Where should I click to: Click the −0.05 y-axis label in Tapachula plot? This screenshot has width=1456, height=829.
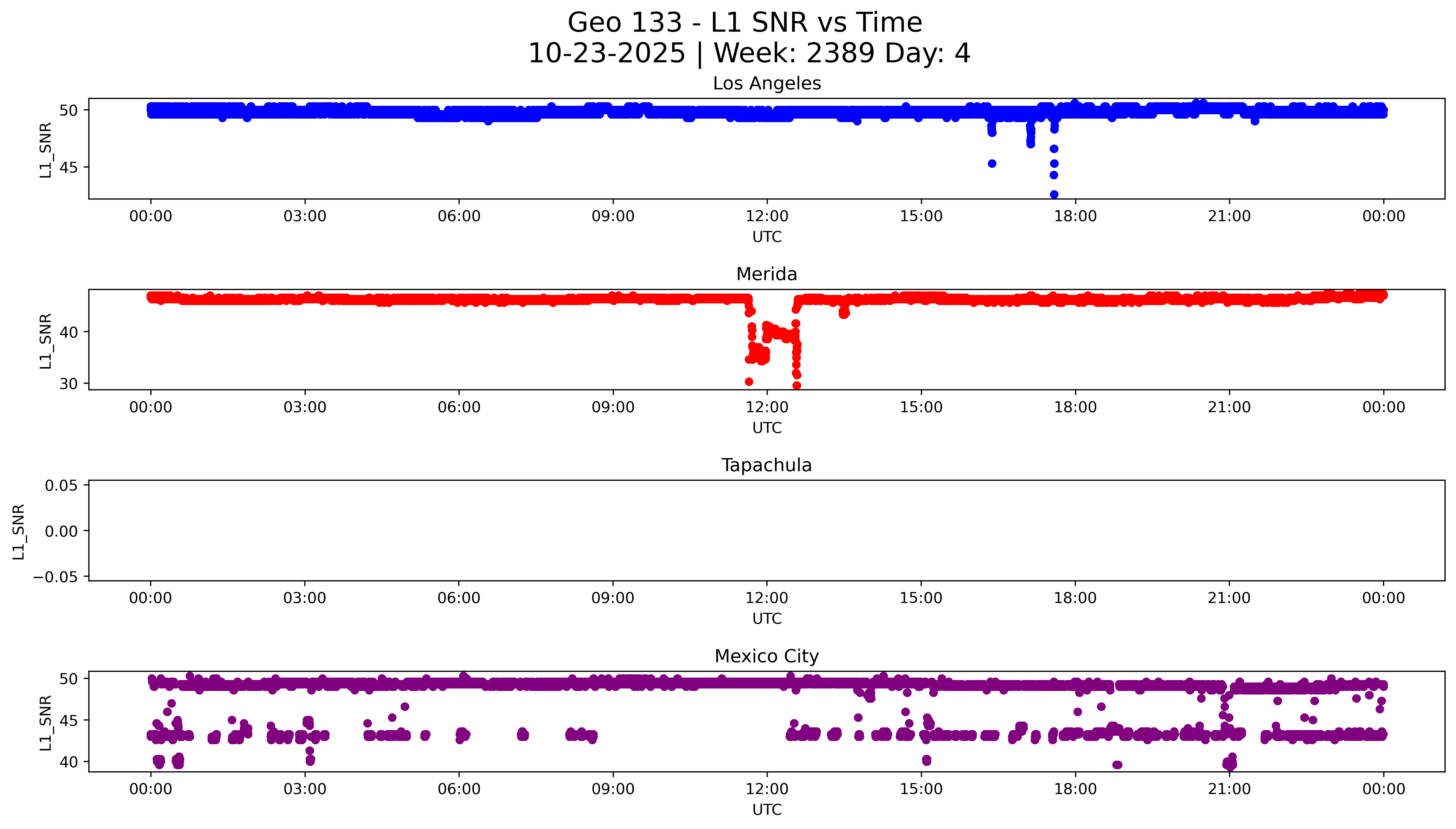[x=55, y=577]
